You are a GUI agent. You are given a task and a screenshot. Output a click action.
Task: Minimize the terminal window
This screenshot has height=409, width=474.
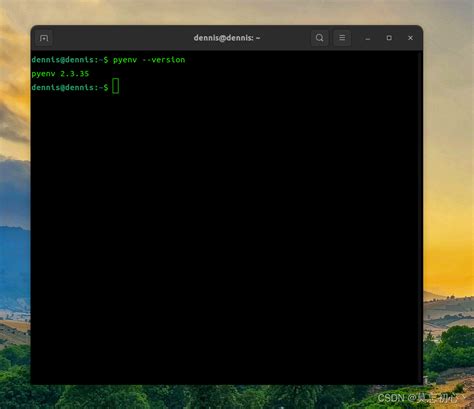coord(368,38)
